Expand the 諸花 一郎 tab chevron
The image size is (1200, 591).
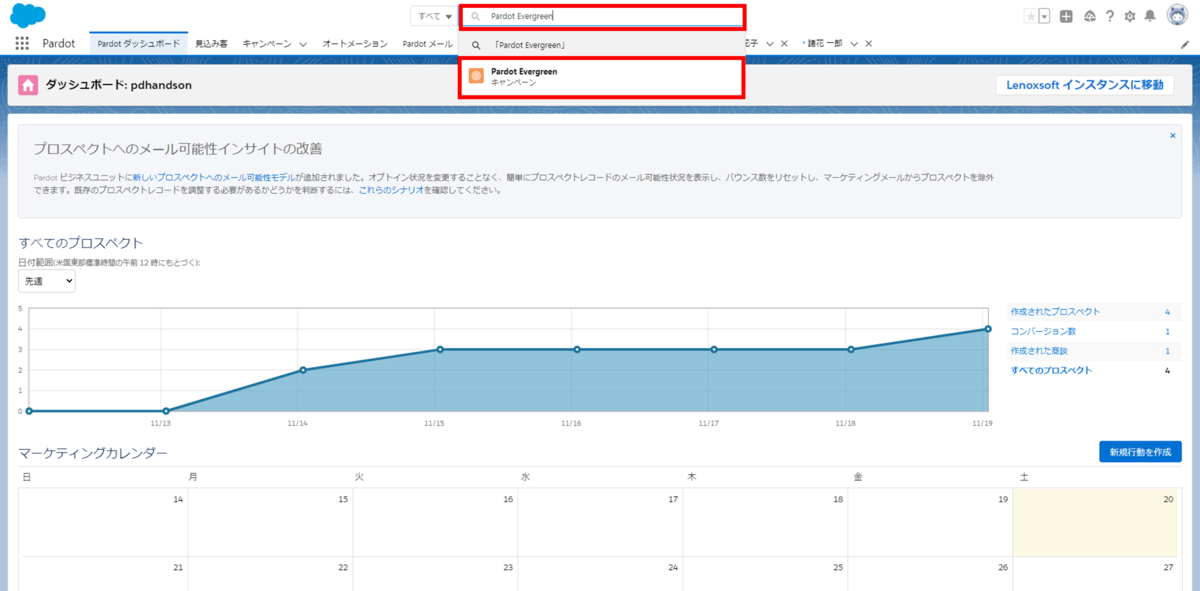pos(854,44)
